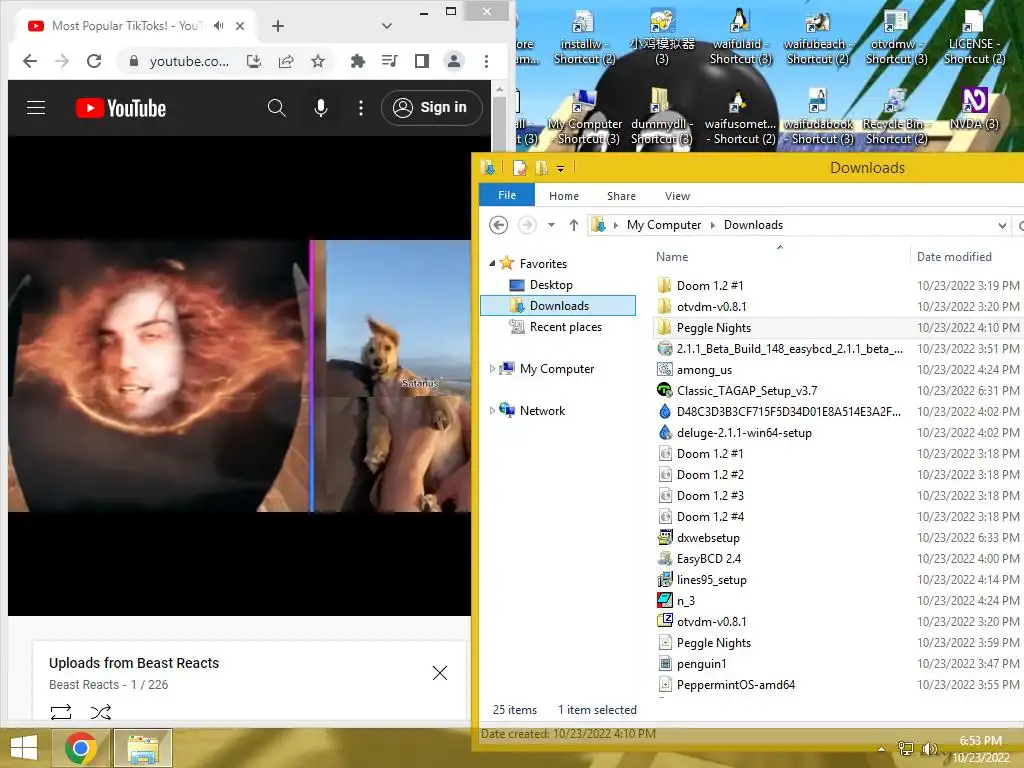The image size is (1024, 768).
Task: Click install app icon in address bar
Action: (x=254, y=61)
